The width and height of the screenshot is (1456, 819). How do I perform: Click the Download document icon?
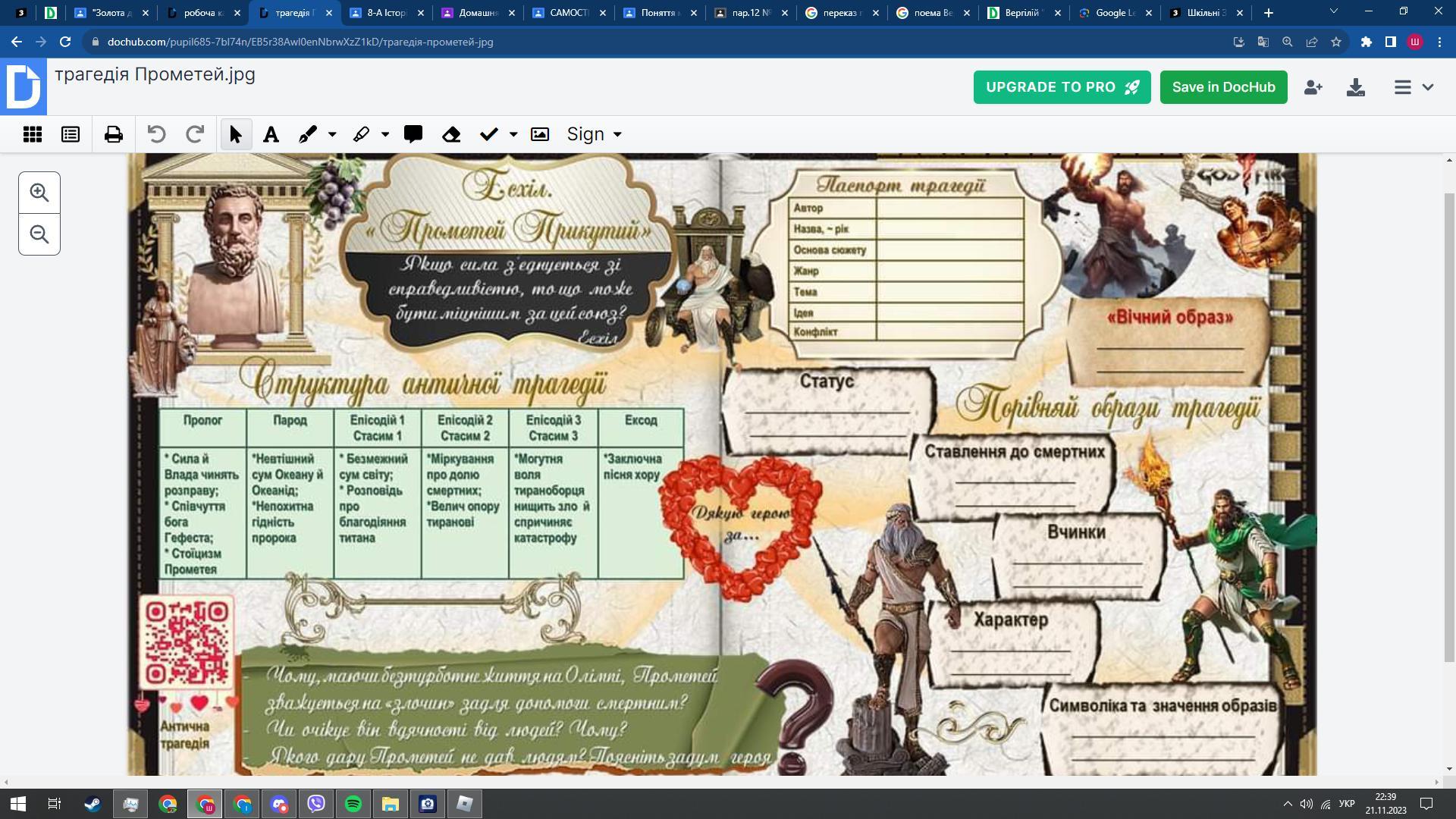[1356, 87]
